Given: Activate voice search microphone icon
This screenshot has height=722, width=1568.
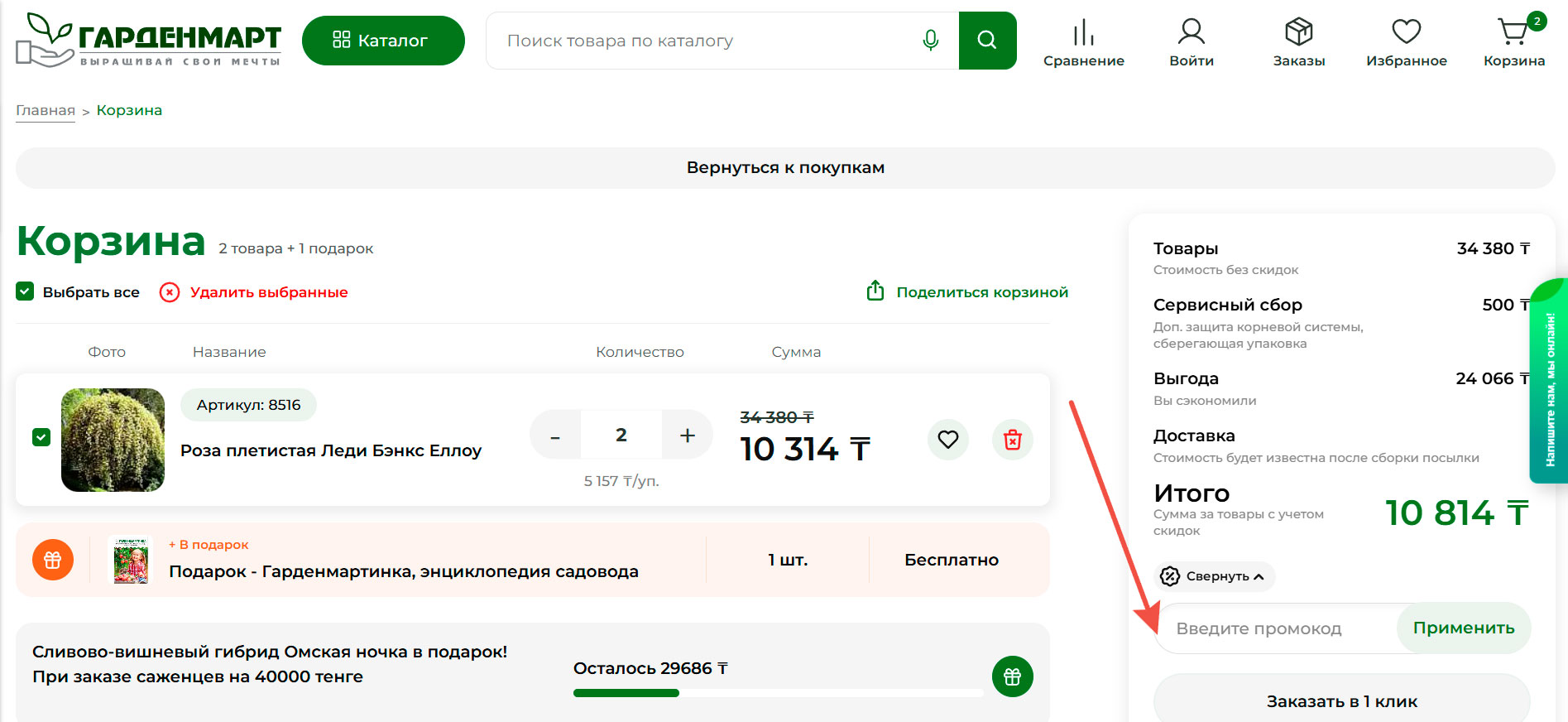Looking at the screenshot, I should 931,40.
